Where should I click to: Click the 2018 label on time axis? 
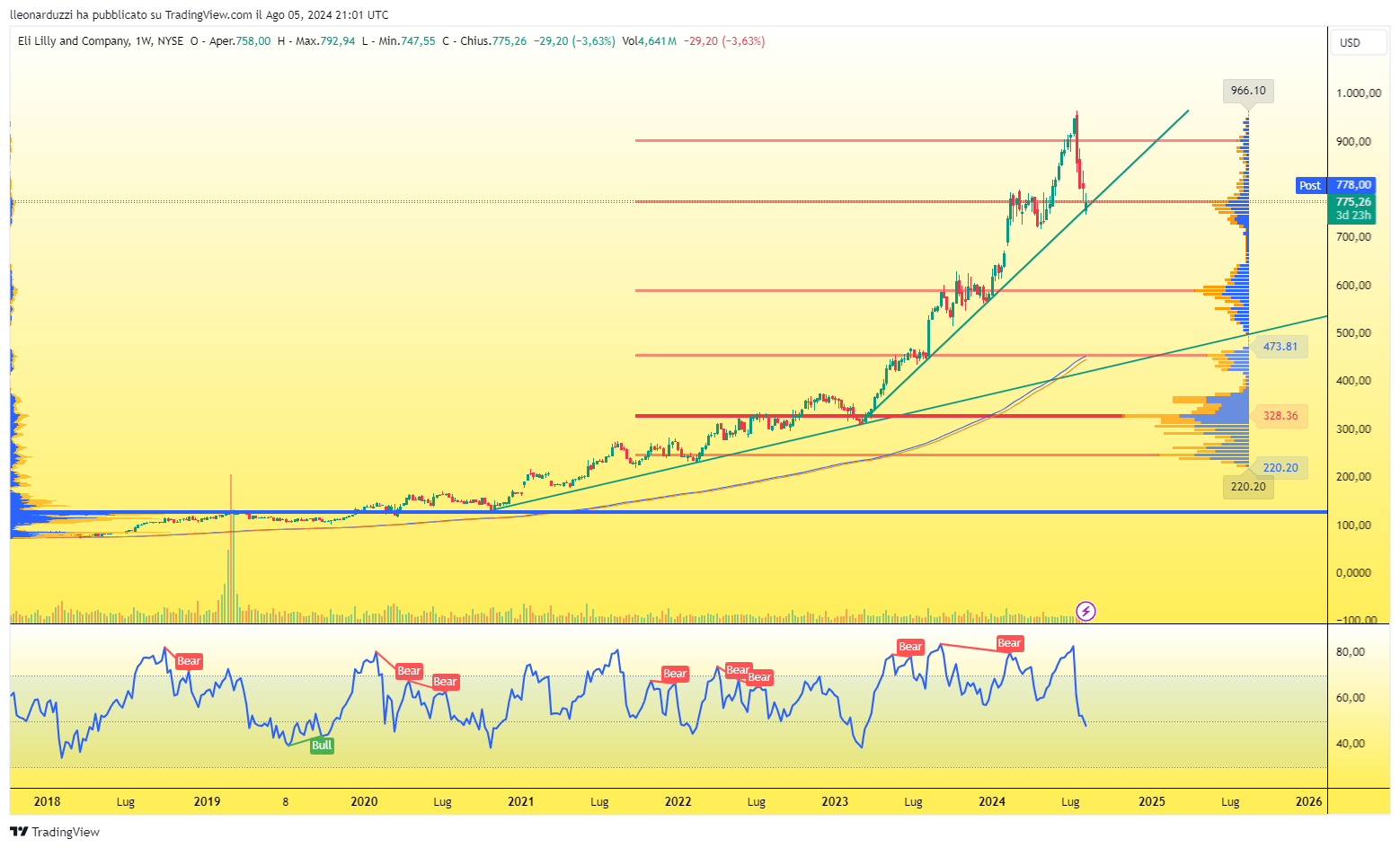click(47, 801)
